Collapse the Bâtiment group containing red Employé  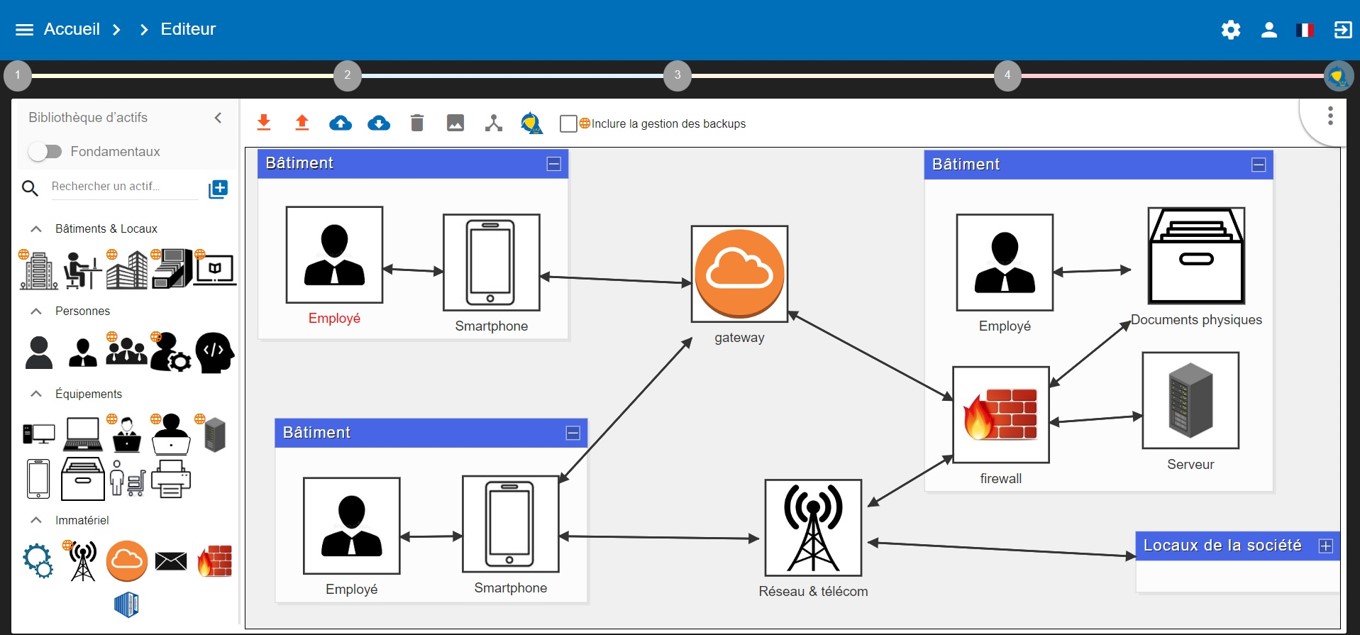coord(553,164)
